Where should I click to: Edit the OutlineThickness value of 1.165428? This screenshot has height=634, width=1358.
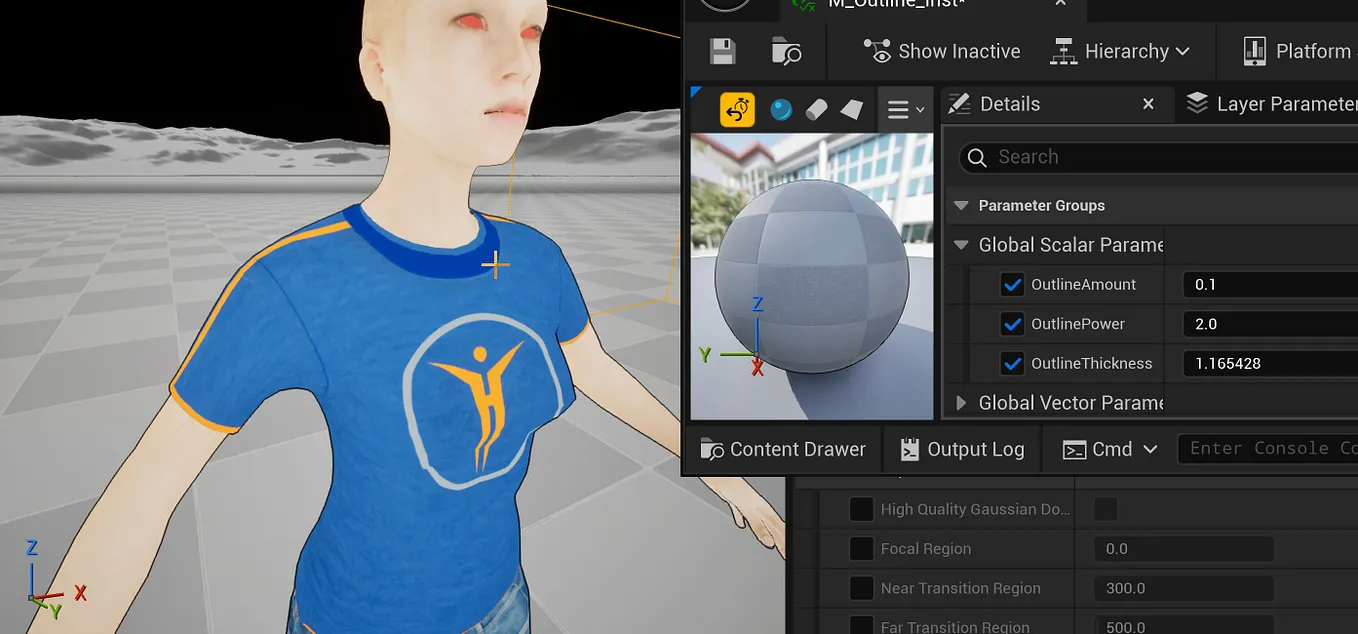coord(1270,363)
